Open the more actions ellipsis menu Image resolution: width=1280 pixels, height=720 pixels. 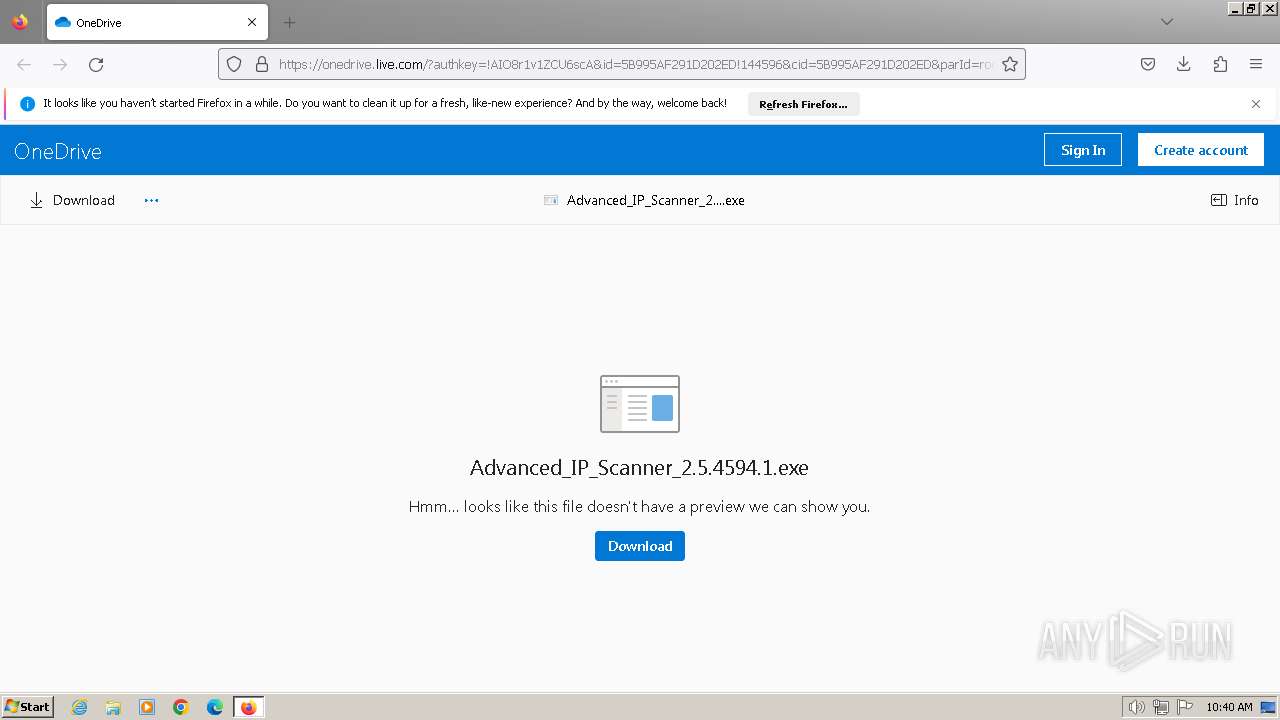[x=151, y=200]
